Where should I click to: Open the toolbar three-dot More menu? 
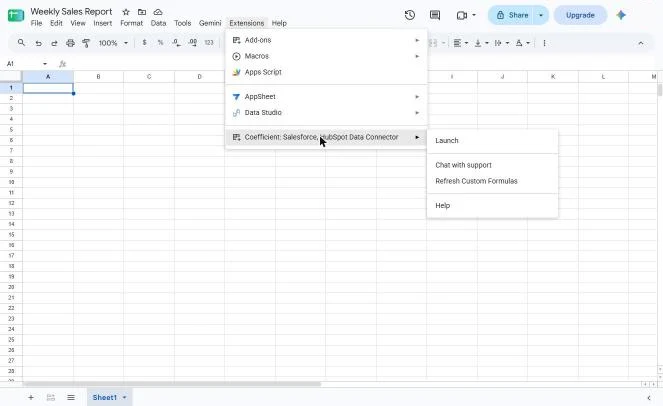(x=544, y=43)
